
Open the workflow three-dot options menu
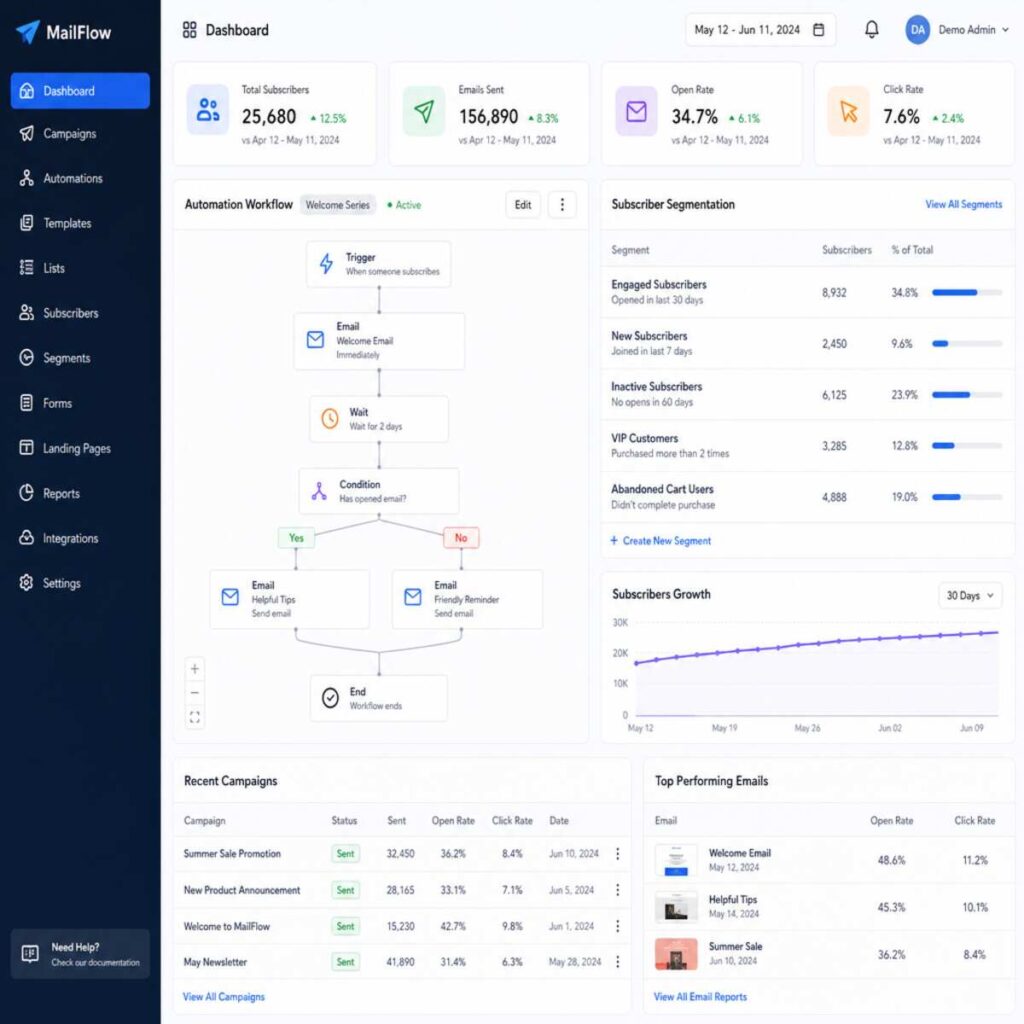562,204
